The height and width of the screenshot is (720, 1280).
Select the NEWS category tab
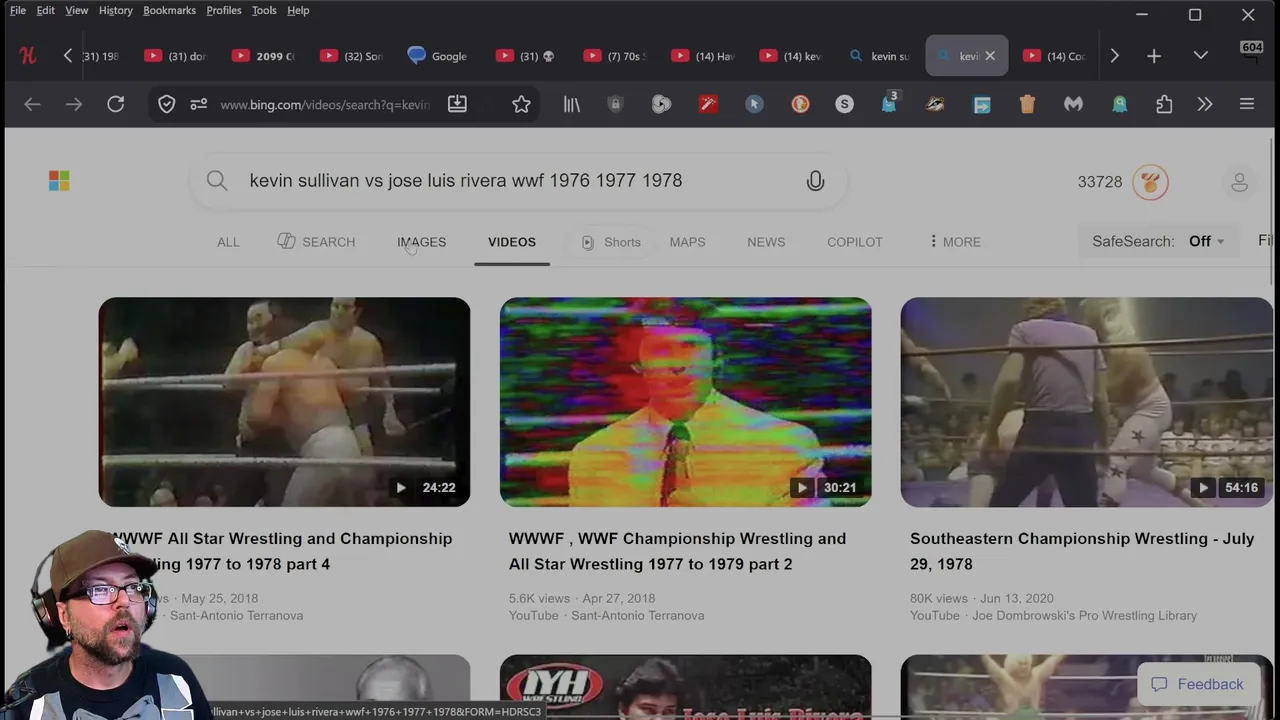pyautogui.click(x=766, y=242)
